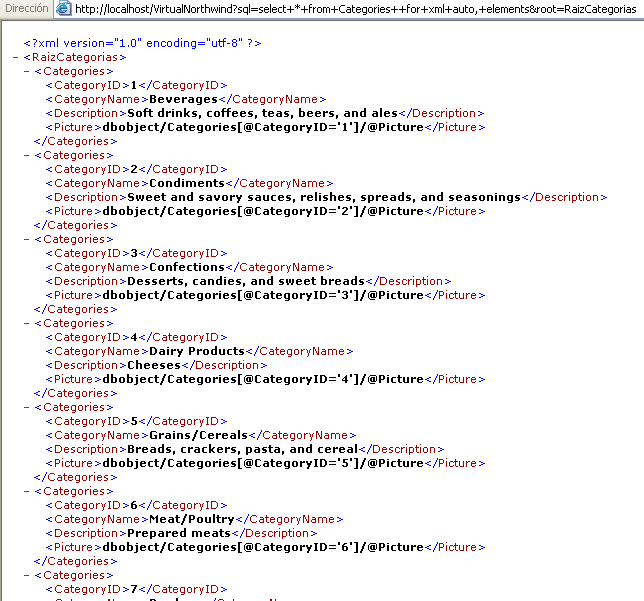Viewport: 644px width, 601px height.
Task: Click the Meat/Poultry category name
Action: [192, 519]
